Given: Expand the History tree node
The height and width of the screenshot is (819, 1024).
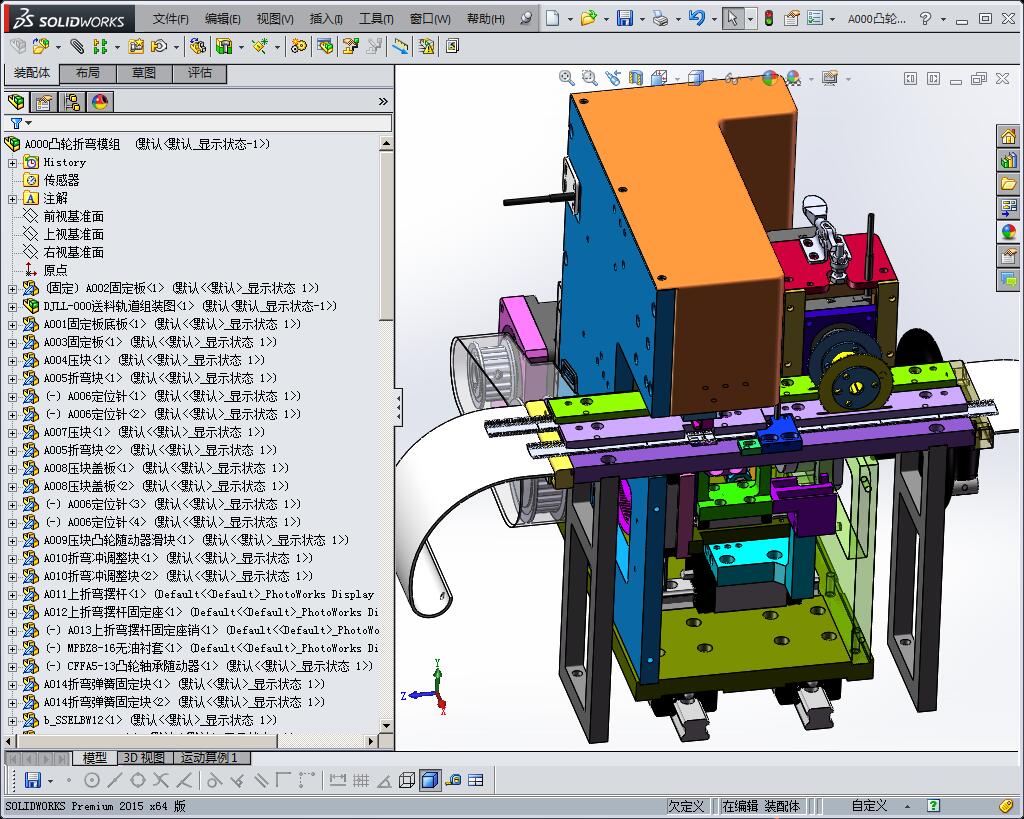Looking at the screenshot, I should tap(12, 163).
